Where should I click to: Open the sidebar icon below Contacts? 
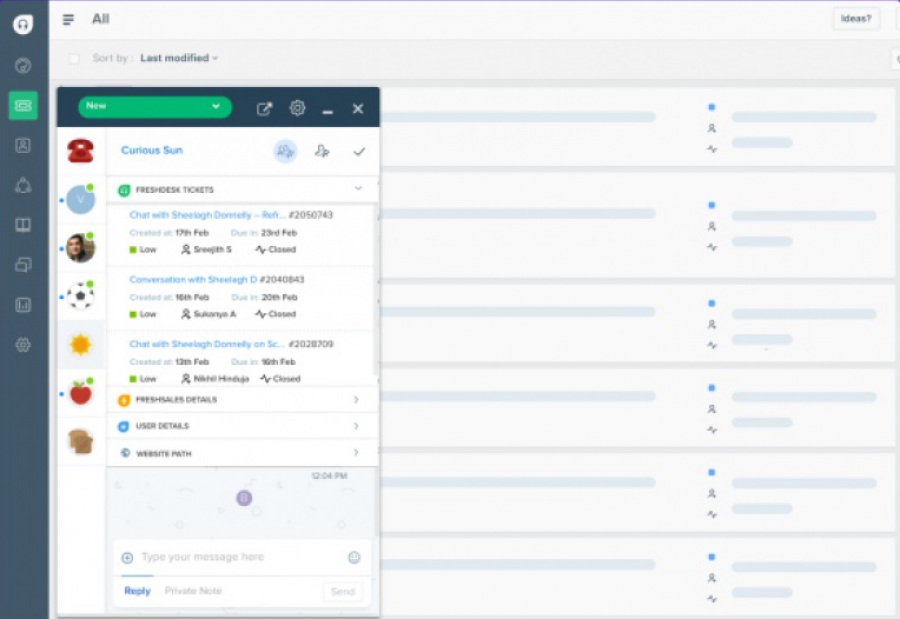coord(23,185)
